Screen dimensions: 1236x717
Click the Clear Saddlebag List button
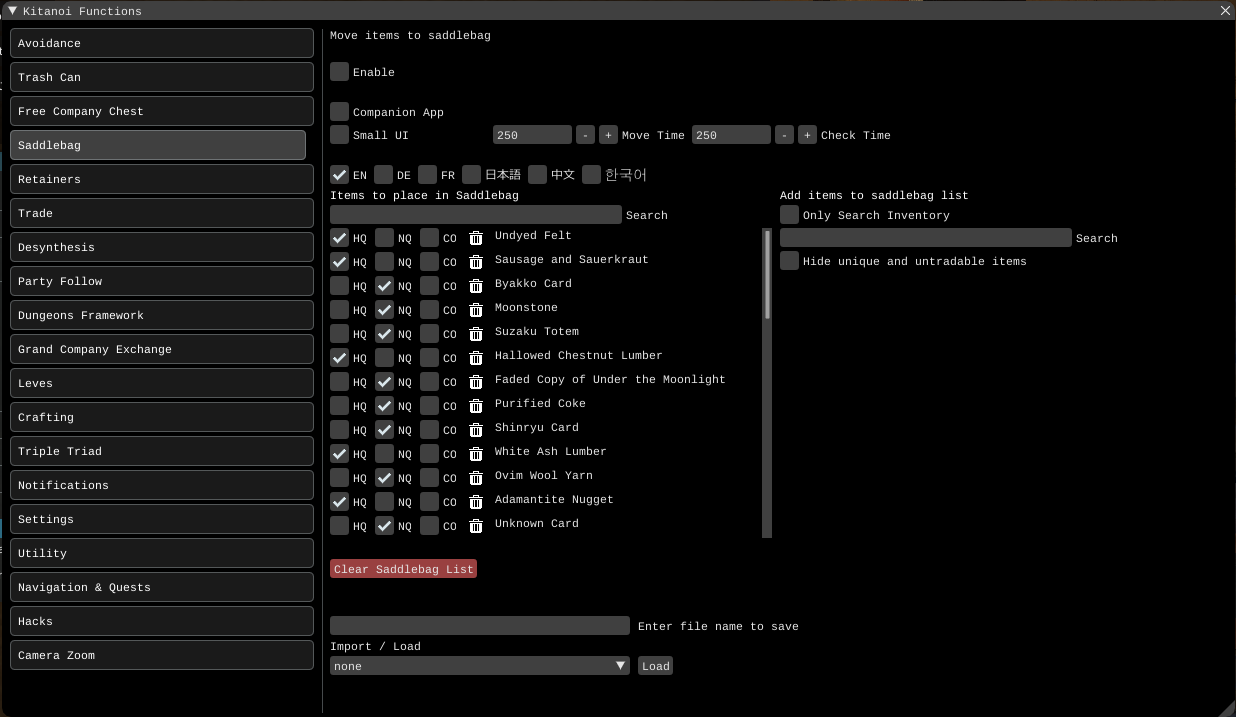point(404,569)
